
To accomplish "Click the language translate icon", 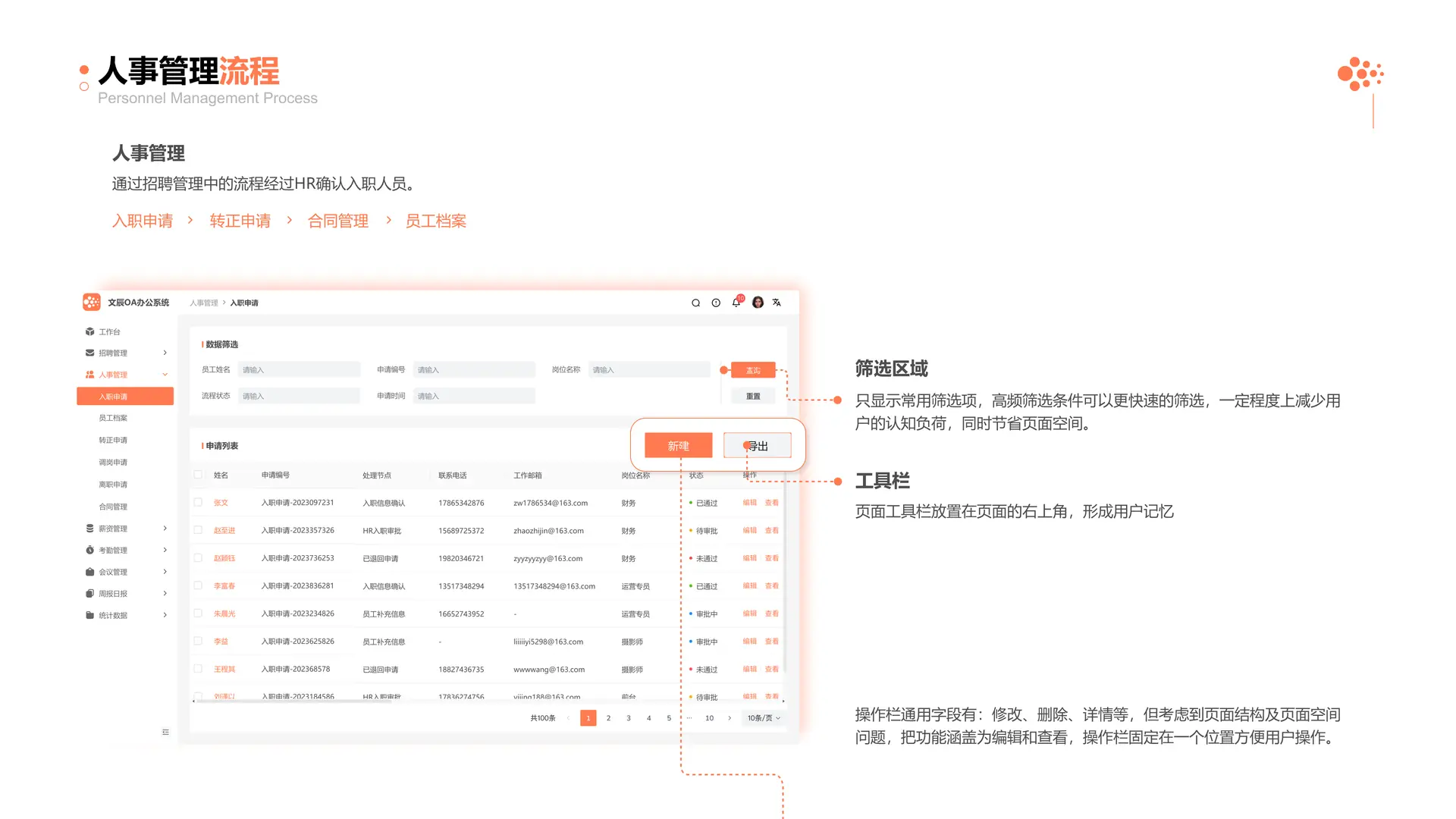I will pyautogui.click(x=777, y=303).
